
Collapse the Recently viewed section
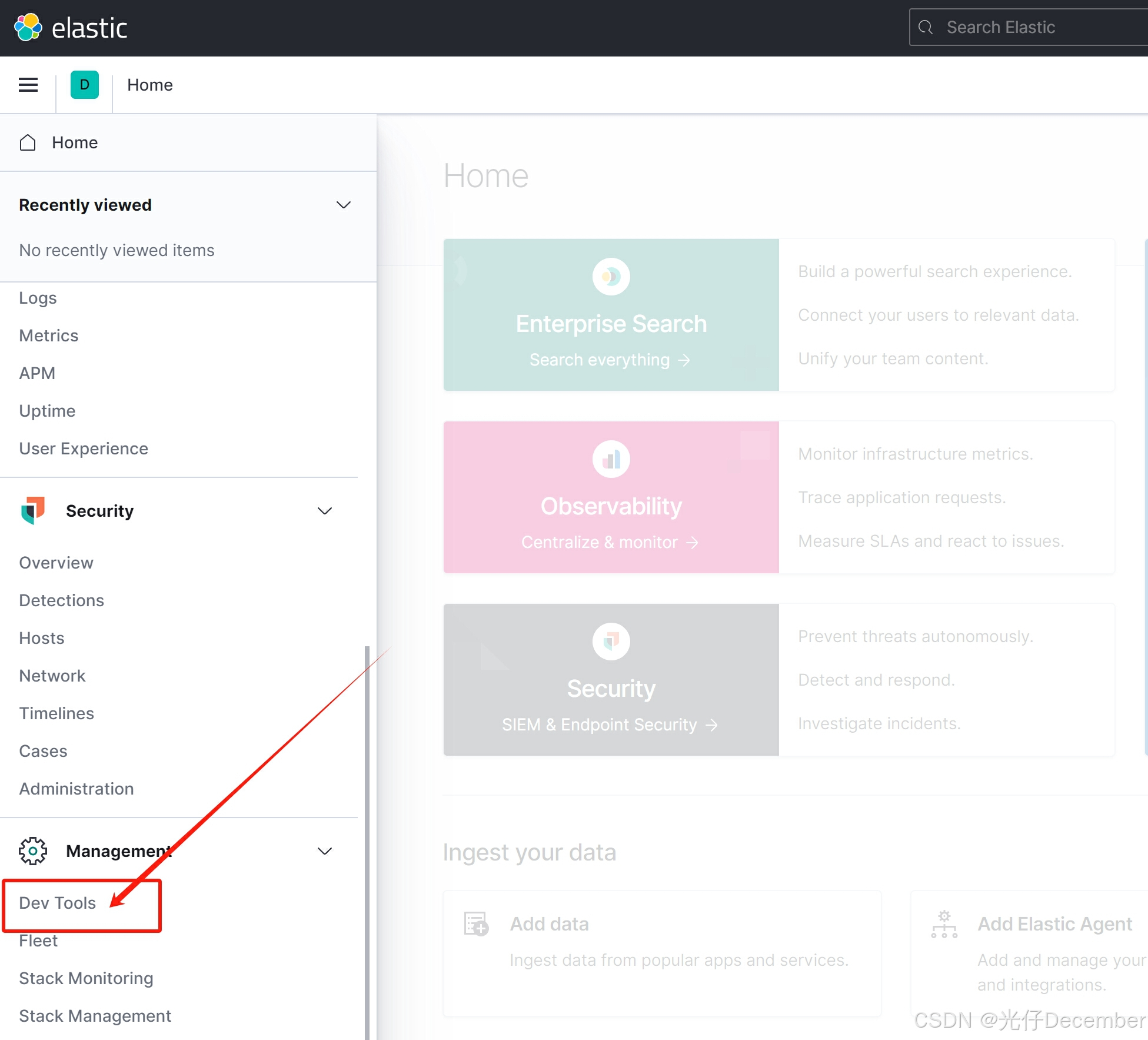[x=343, y=205]
